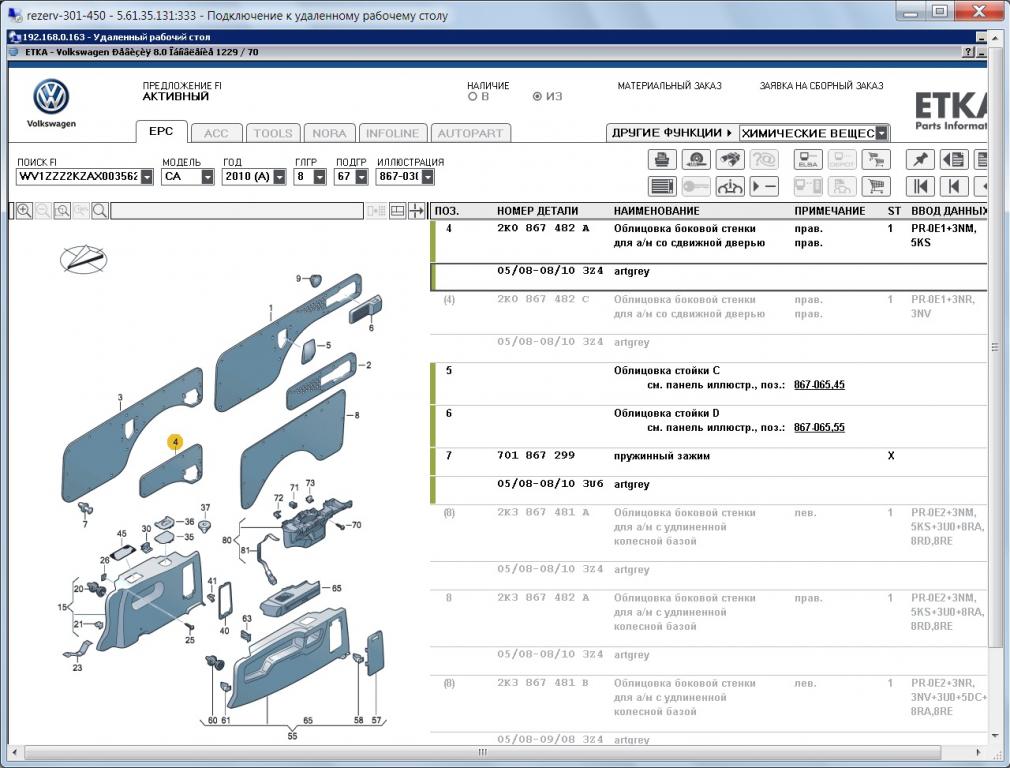The height and width of the screenshot is (768, 1010).
Task: Switch to the INFOLINE tab
Action: point(392,133)
